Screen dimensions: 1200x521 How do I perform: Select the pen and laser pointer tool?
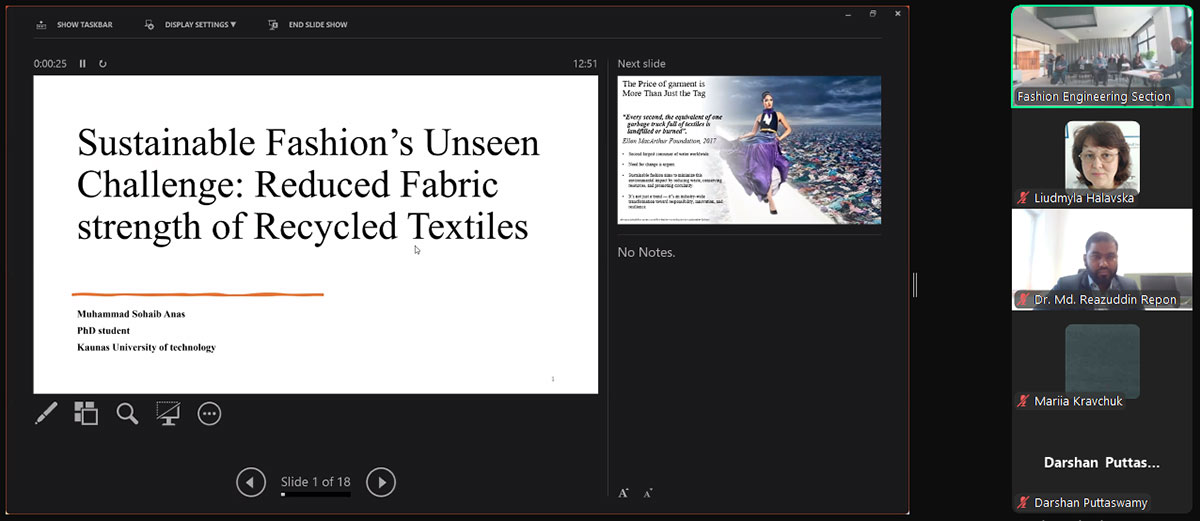pyautogui.click(x=46, y=413)
